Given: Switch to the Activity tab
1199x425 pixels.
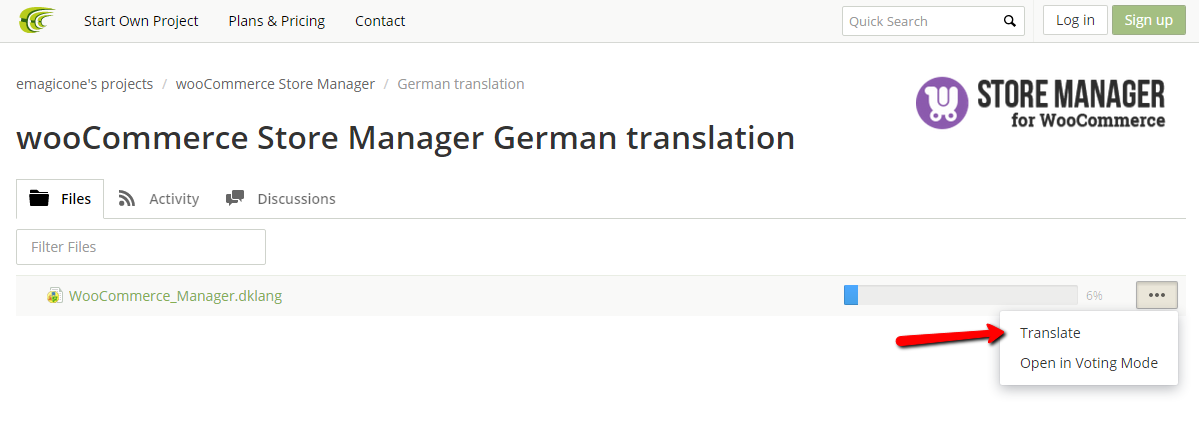Looking at the screenshot, I should coord(173,199).
